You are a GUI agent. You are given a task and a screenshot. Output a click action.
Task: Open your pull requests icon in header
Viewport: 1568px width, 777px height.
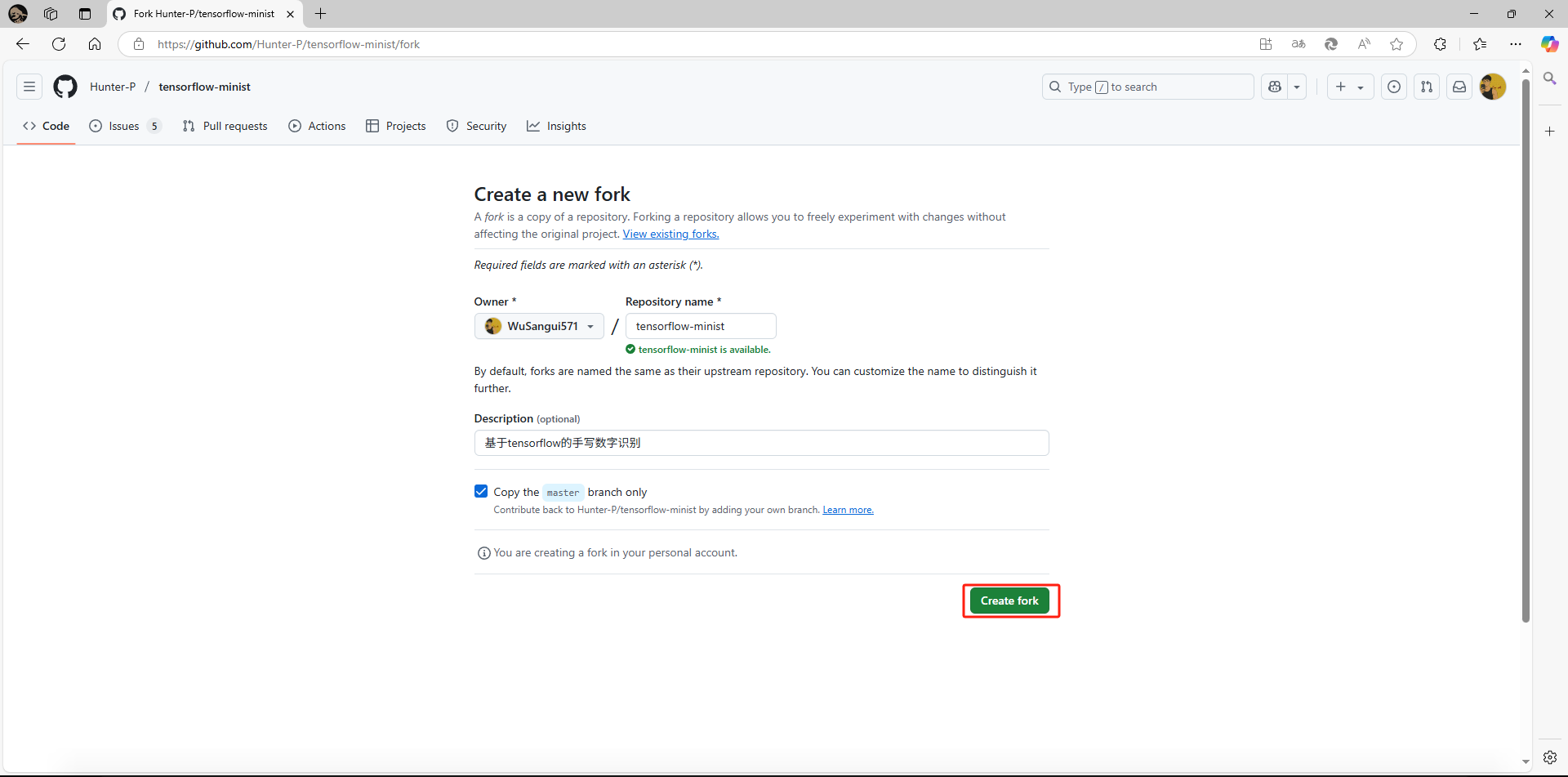coord(1427,87)
